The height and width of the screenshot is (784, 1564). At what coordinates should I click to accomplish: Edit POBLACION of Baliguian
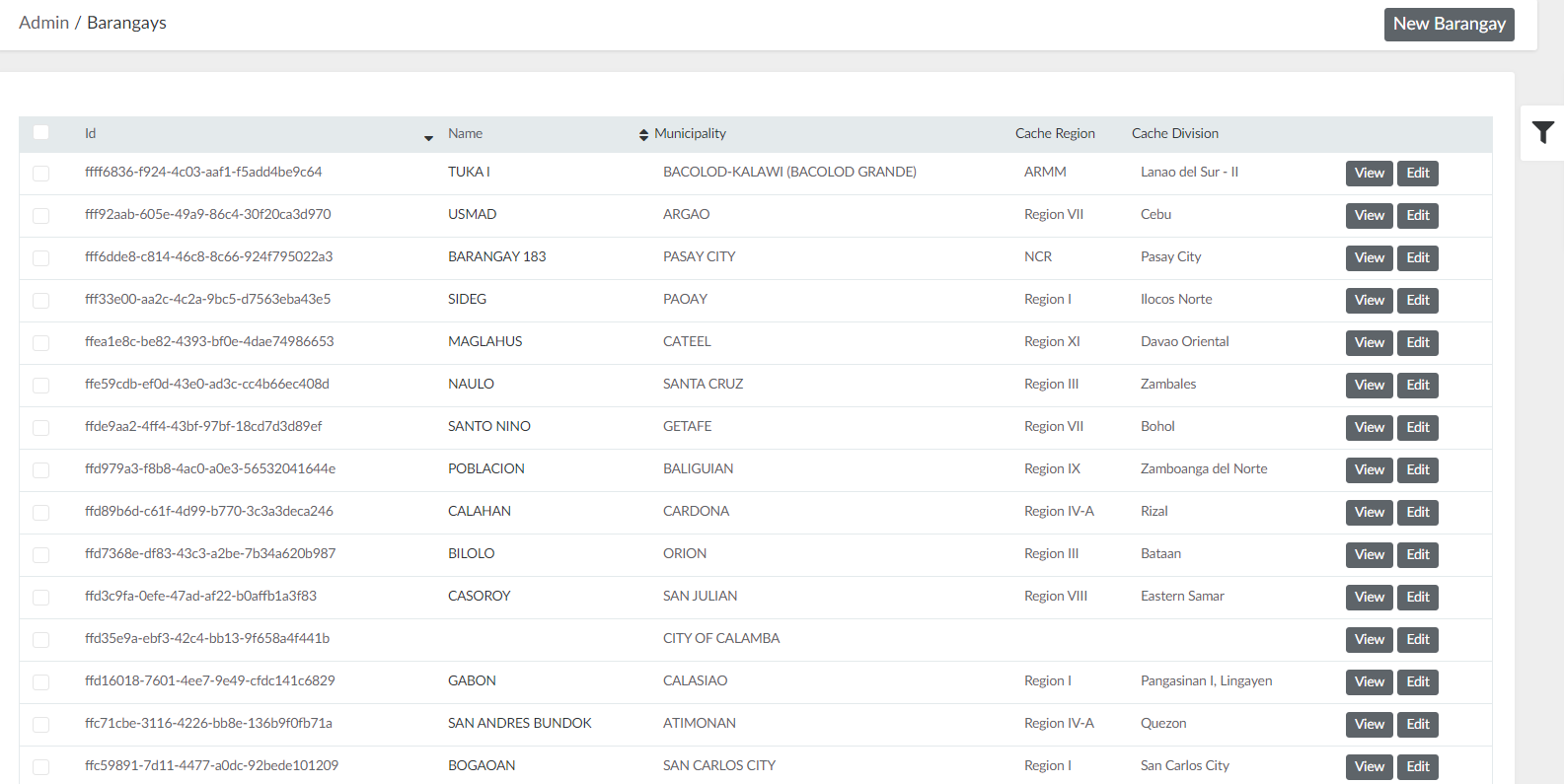pyautogui.click(x=1418, y=470)
